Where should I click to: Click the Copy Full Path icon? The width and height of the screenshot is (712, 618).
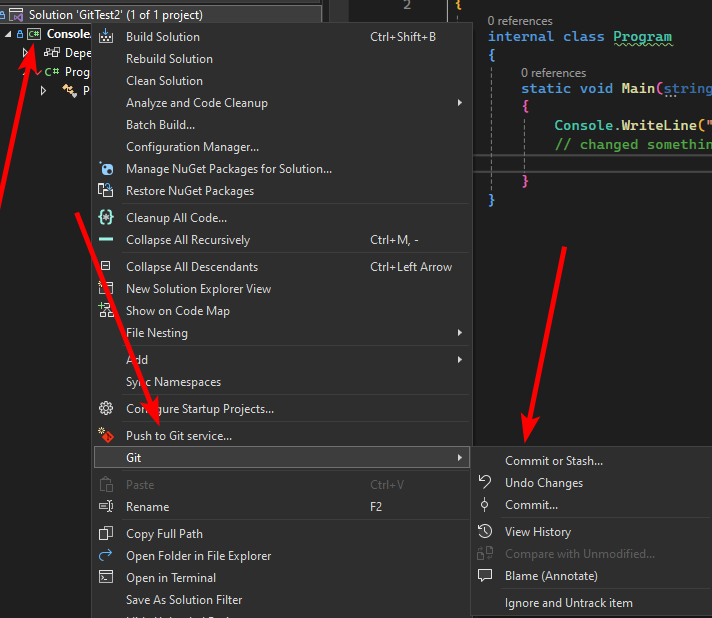(106, 533)
